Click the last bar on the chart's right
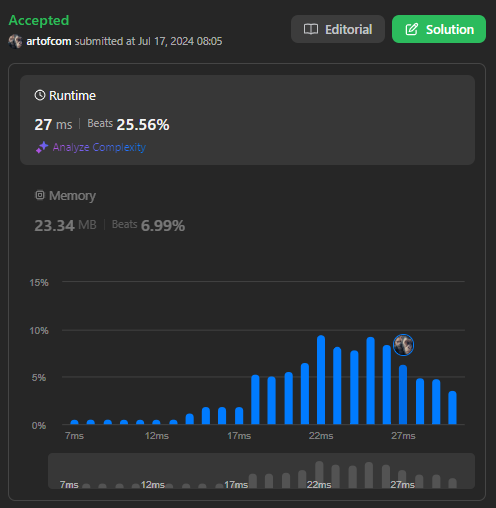The image size is (496, 508). pos(452,407)
